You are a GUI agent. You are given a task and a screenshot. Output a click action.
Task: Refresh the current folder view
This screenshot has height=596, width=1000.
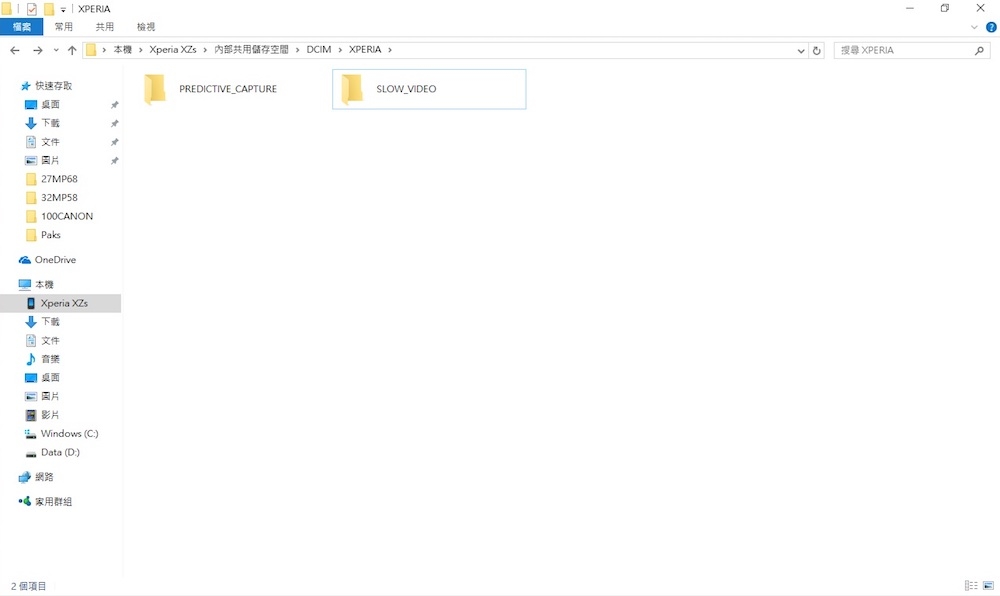(x=816, y=50)
